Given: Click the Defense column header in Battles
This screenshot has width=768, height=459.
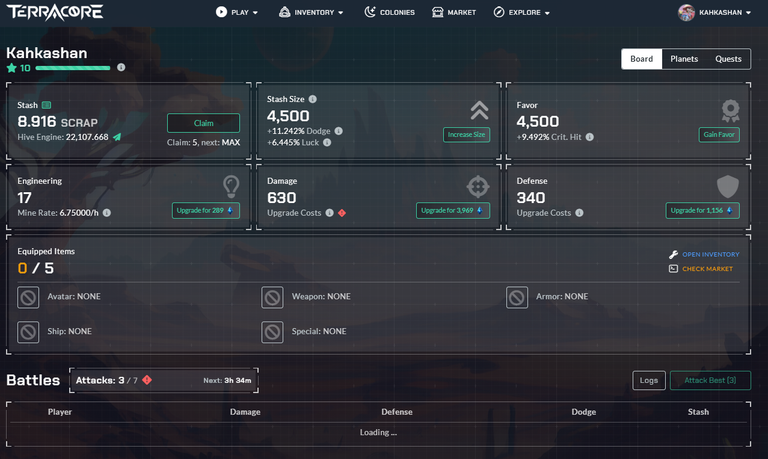Looking at the screenshot, I should 397,412.
